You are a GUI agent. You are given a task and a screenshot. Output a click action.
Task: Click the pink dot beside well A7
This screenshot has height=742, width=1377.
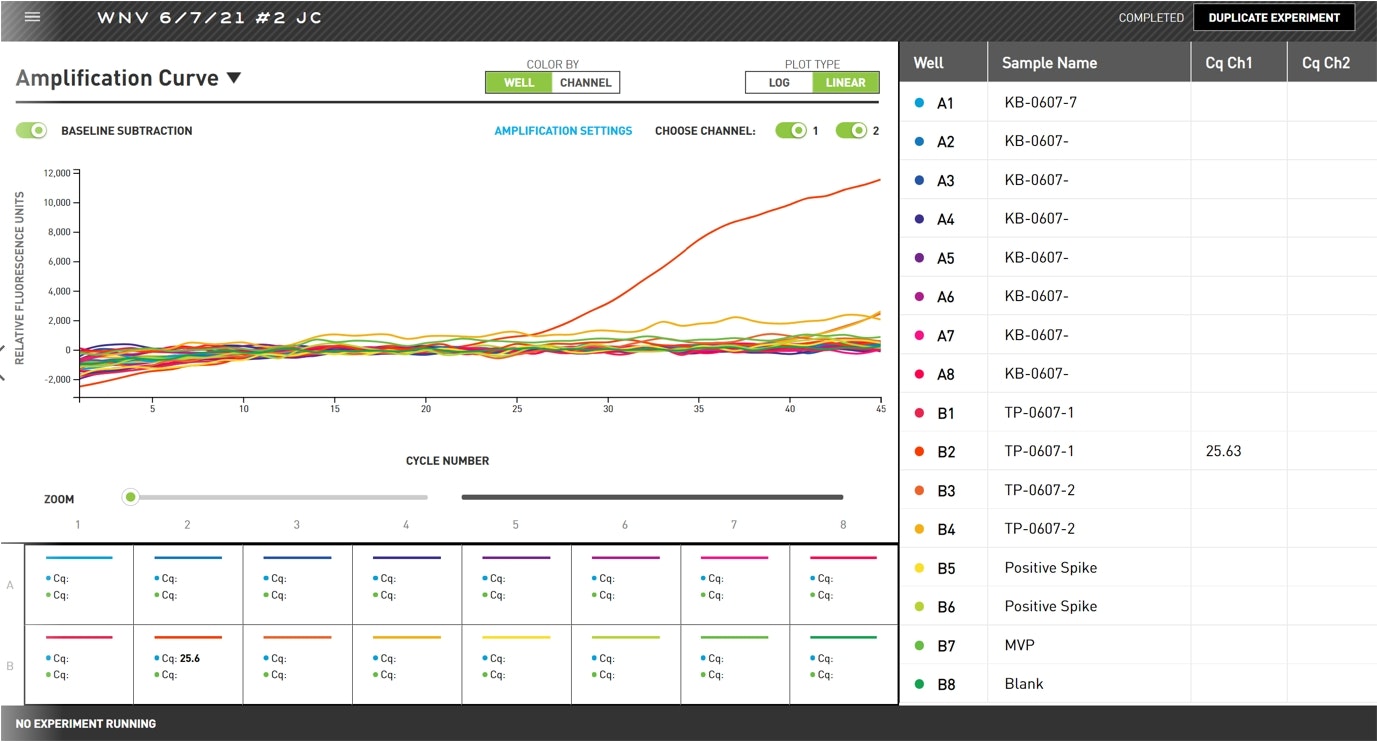[919, 336]
